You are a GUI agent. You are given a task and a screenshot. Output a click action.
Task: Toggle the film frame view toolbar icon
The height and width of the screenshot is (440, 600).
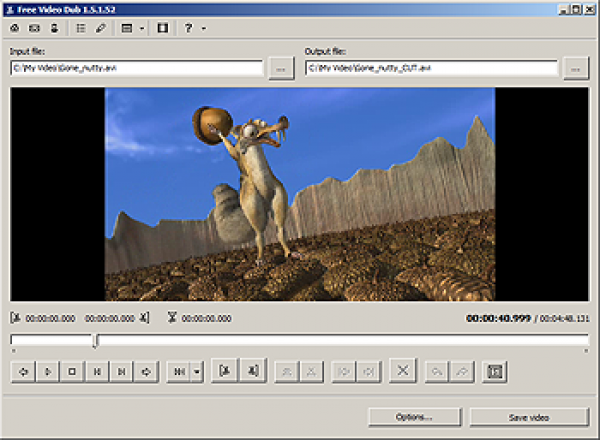(163, 28)
